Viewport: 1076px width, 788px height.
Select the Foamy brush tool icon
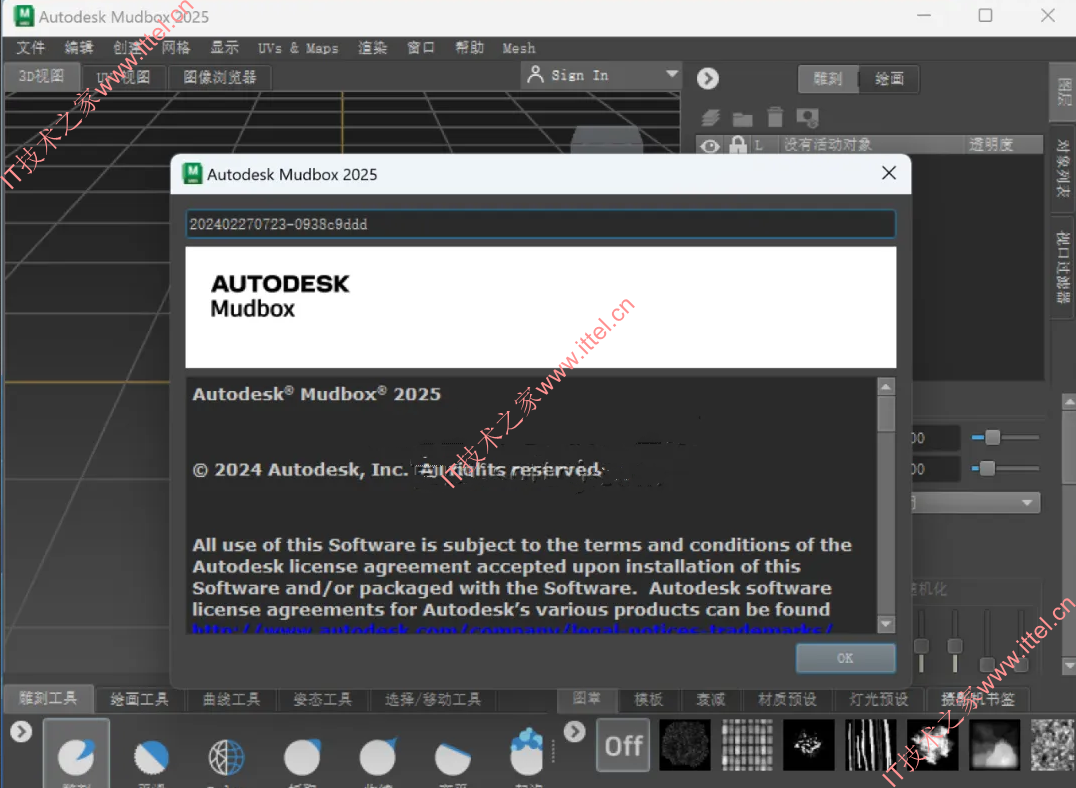(527, 752)
